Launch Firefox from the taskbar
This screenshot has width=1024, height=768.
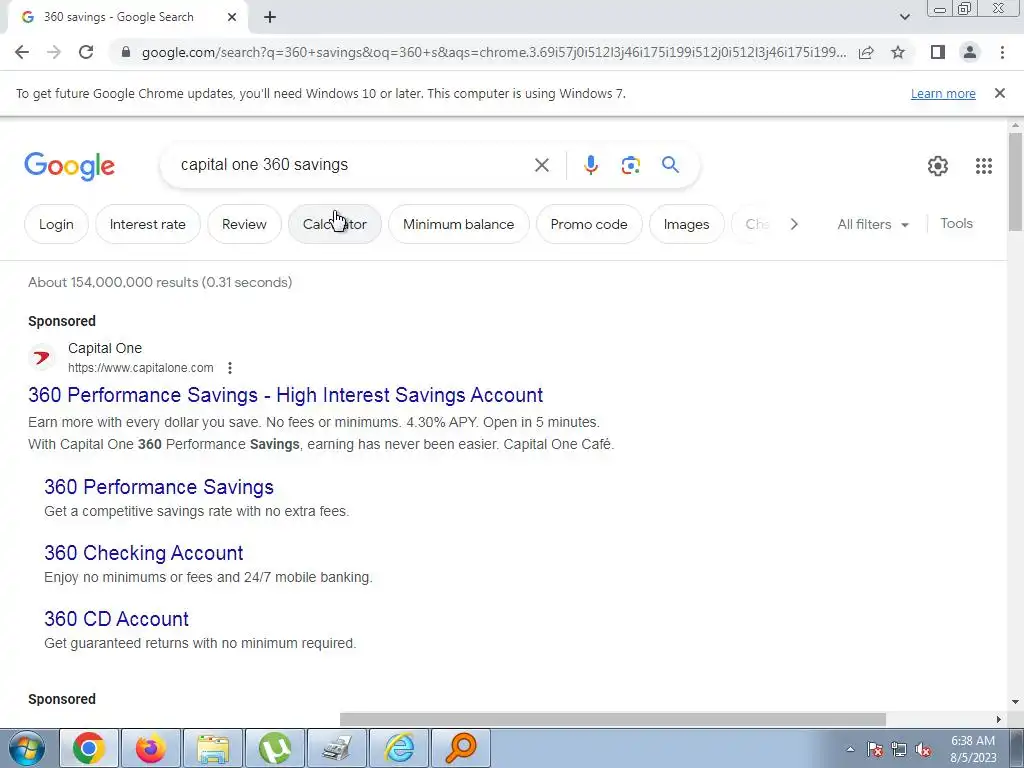pos(151,748)
